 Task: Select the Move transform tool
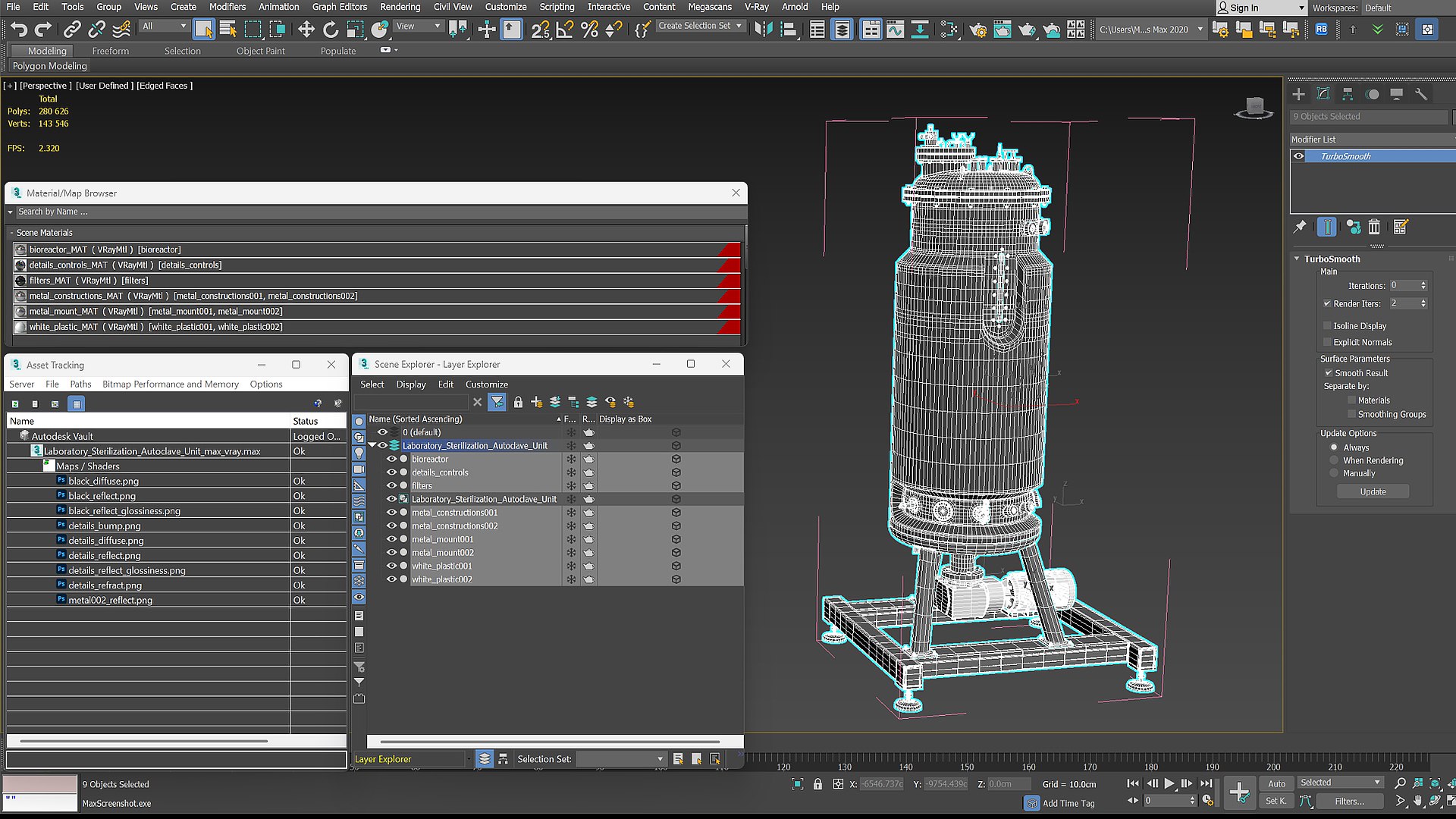tap(306, 29)
